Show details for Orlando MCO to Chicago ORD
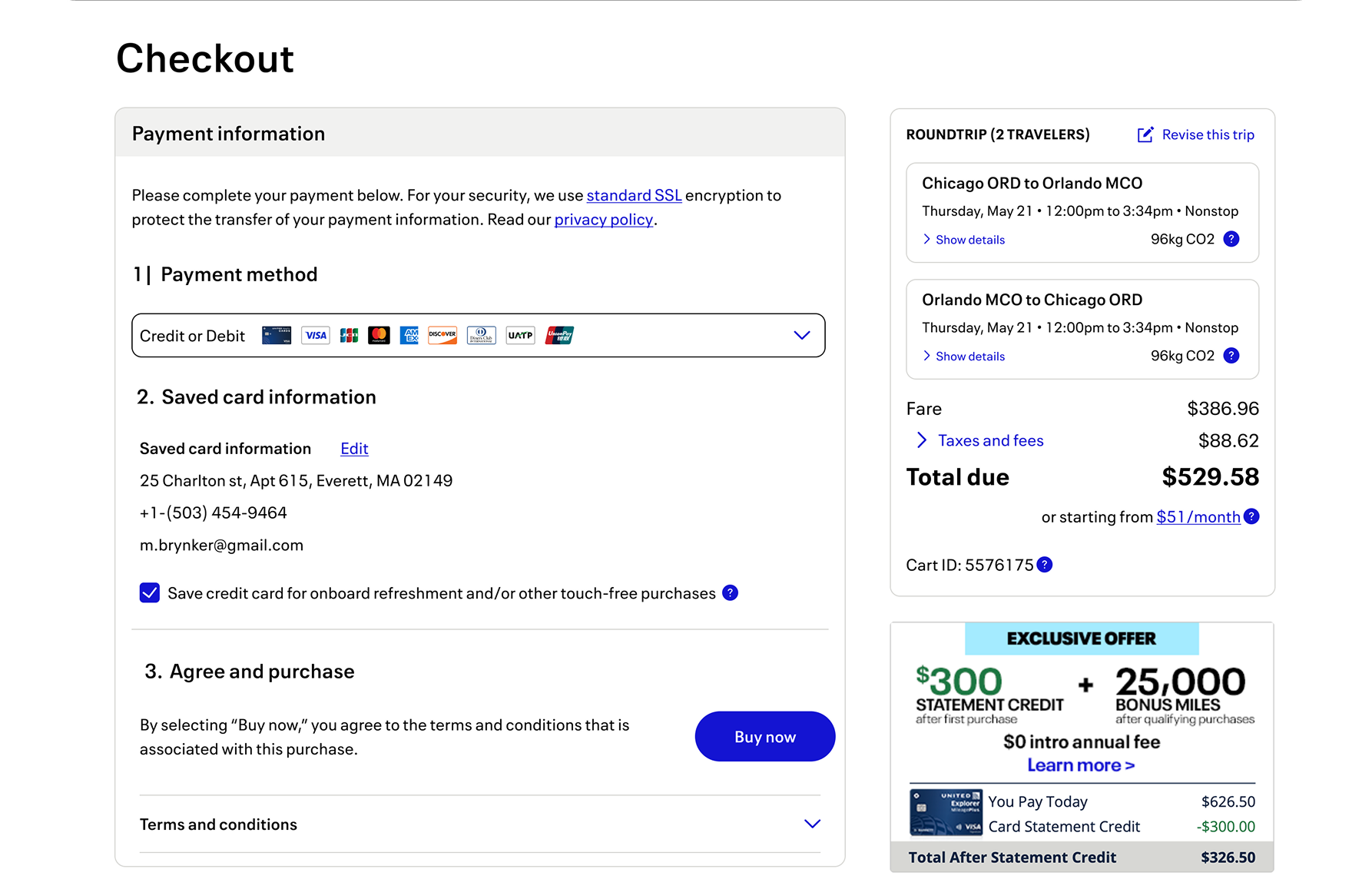1372x889 pixels. (964, 357)
